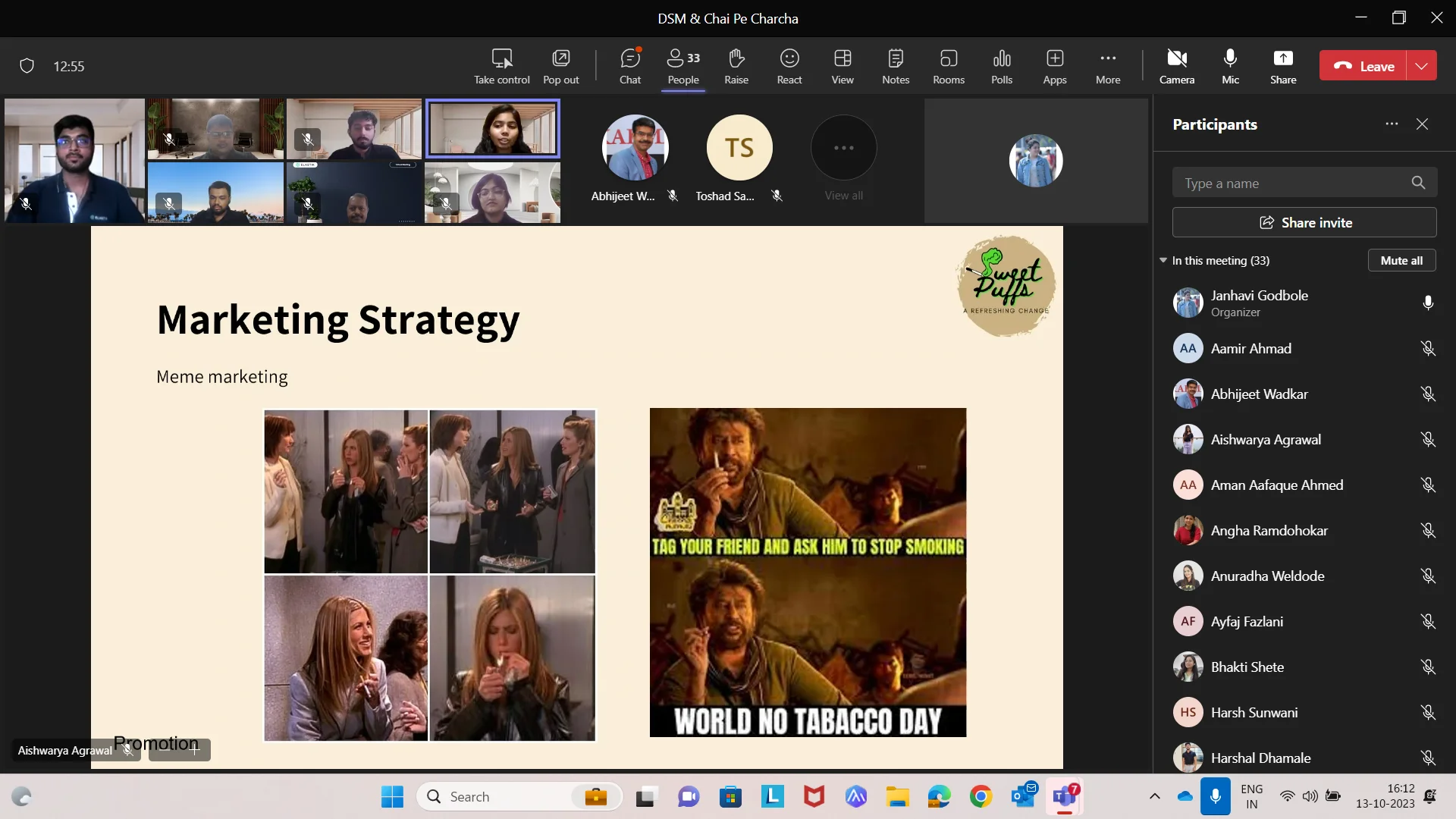
Task: Open OneDrive cloud tray icon
Action: pyautogui.click(x=1185, y=796)
